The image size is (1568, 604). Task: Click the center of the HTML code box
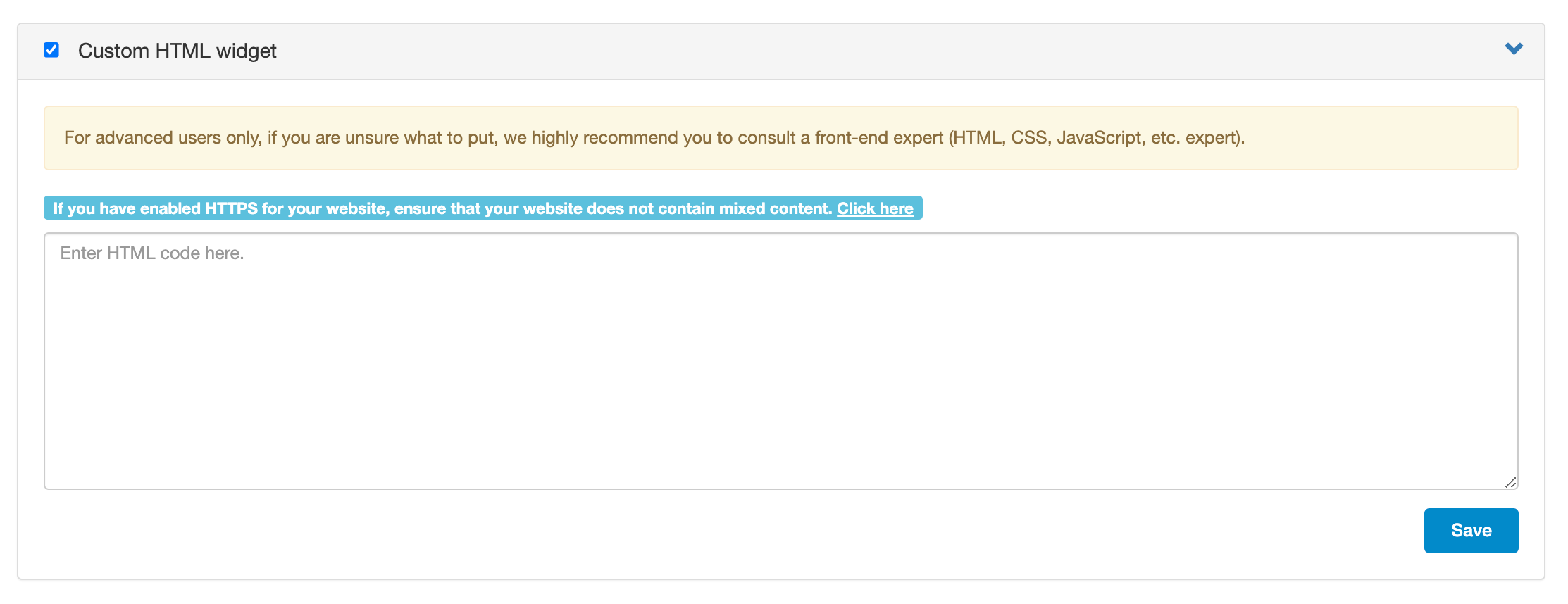pos(780,360)
